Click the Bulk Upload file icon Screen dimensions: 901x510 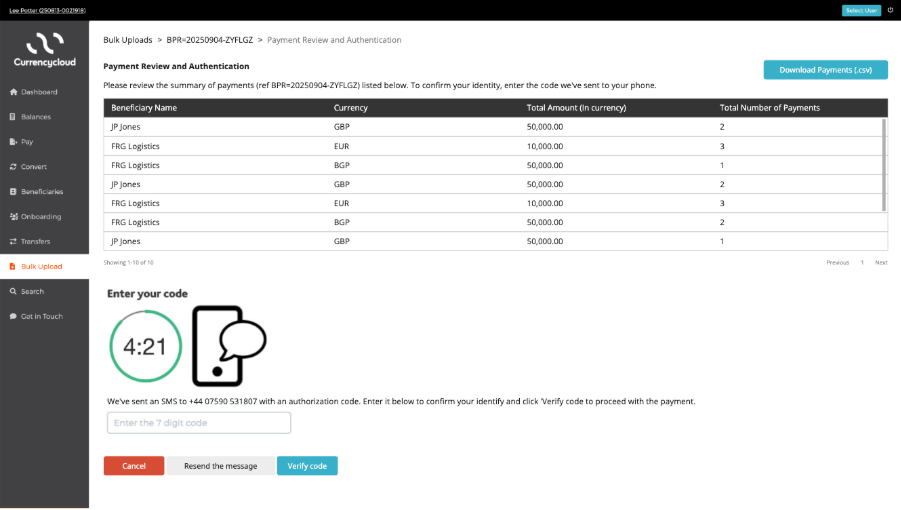coord(13,266)
